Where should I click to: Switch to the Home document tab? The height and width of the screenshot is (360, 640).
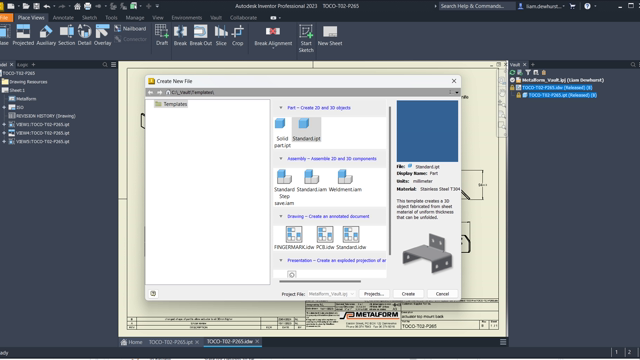(131, 342)
